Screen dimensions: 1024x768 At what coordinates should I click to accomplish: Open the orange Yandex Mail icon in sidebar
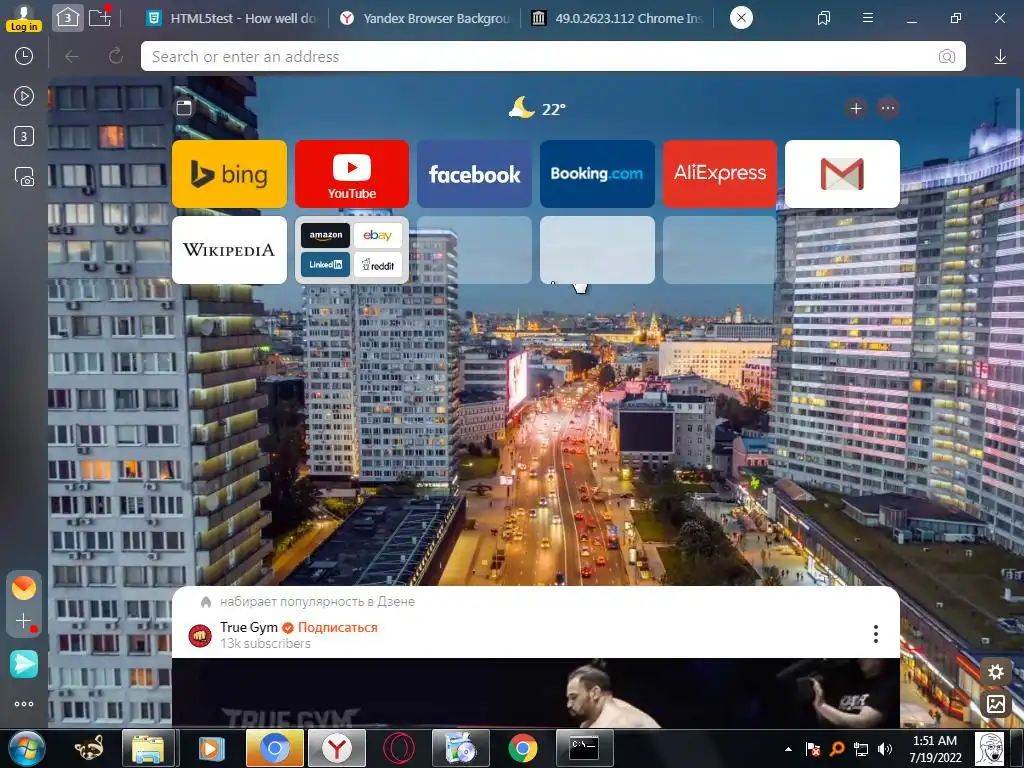click(x=24, y=588)
